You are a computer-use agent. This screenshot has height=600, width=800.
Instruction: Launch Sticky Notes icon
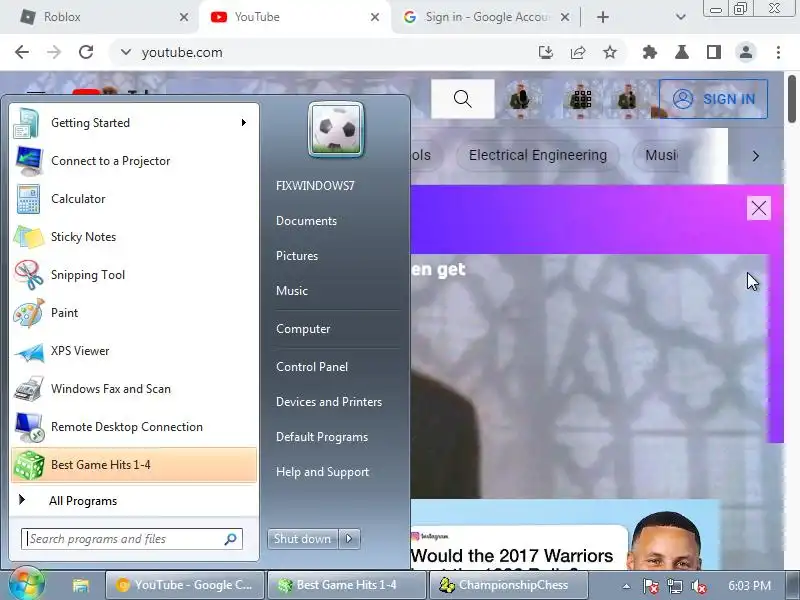(29, 237)
